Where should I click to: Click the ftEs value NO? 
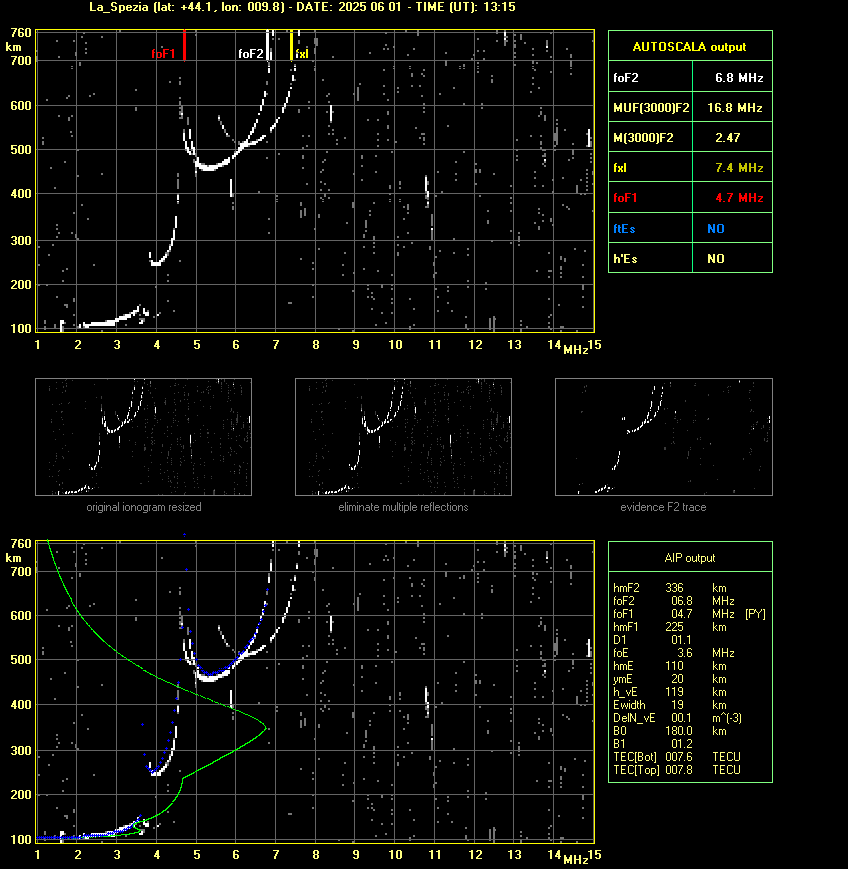(716, 228)
